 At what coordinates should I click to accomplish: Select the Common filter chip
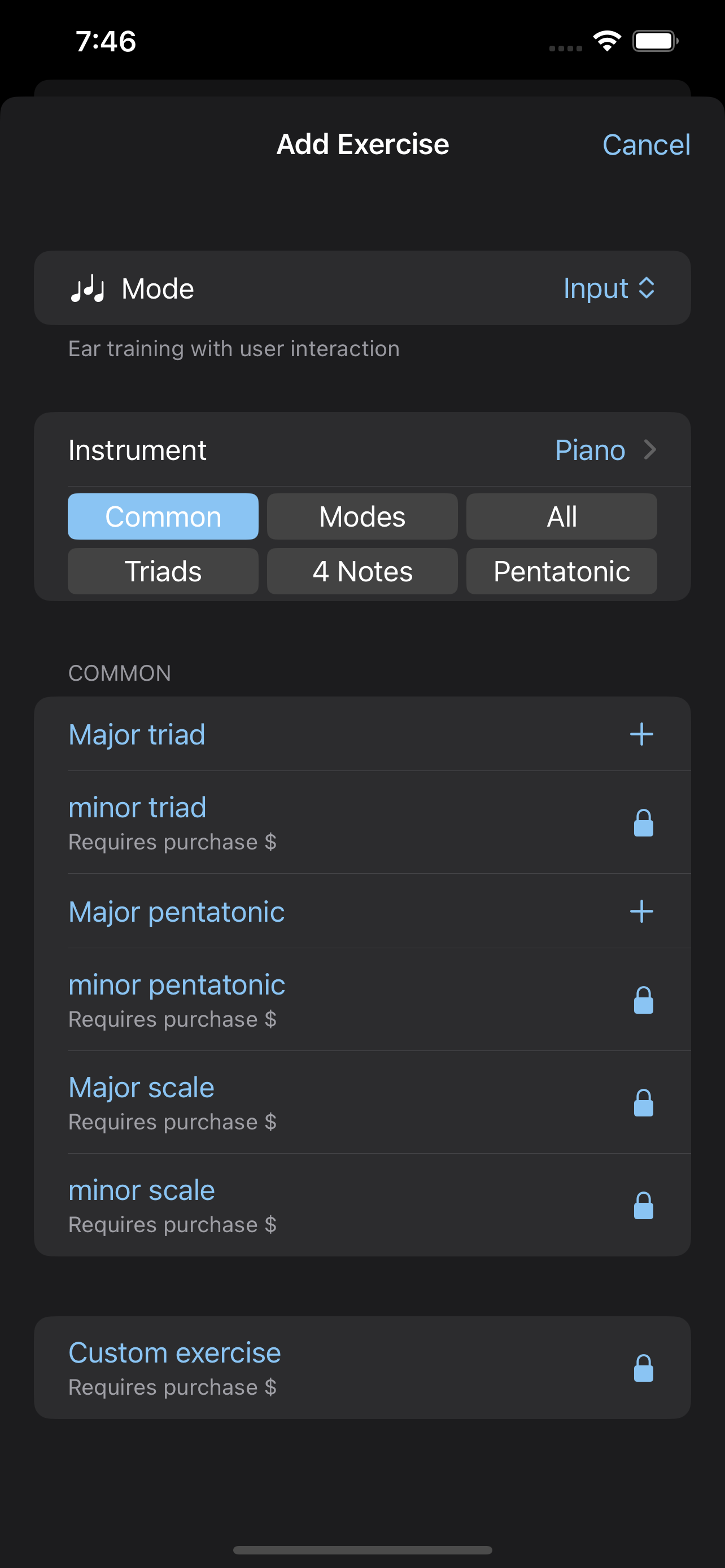click(x=163, y=516)
